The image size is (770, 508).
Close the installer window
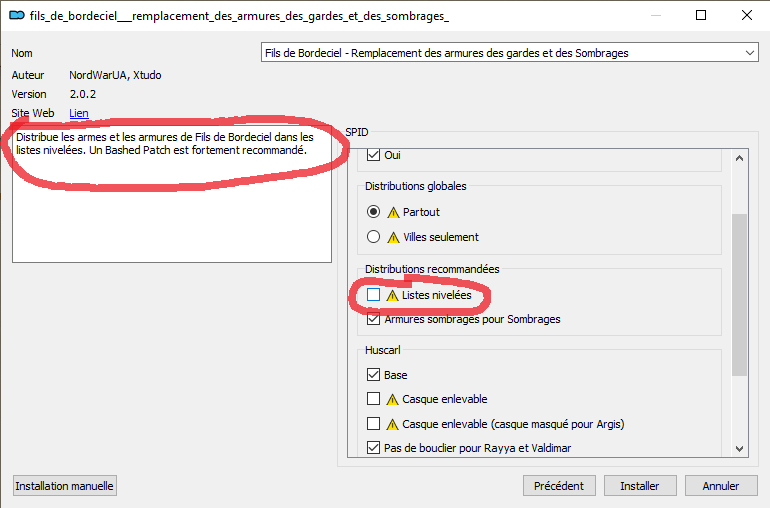point(746,15)
